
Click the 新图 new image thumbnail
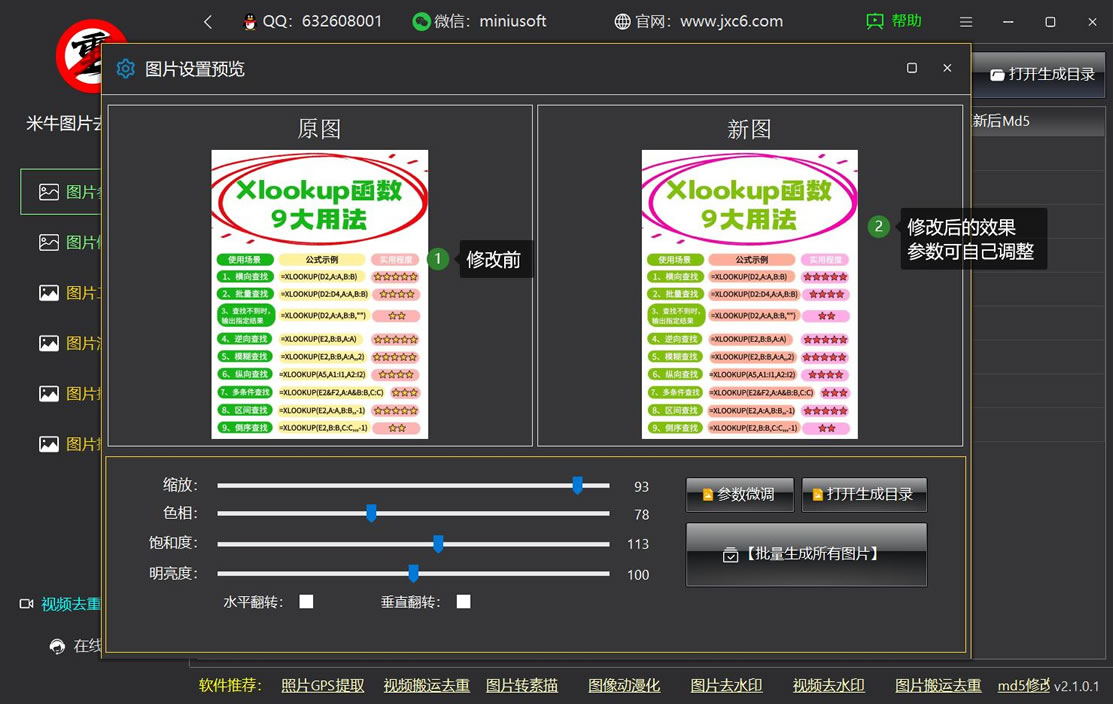pos(750,294)
